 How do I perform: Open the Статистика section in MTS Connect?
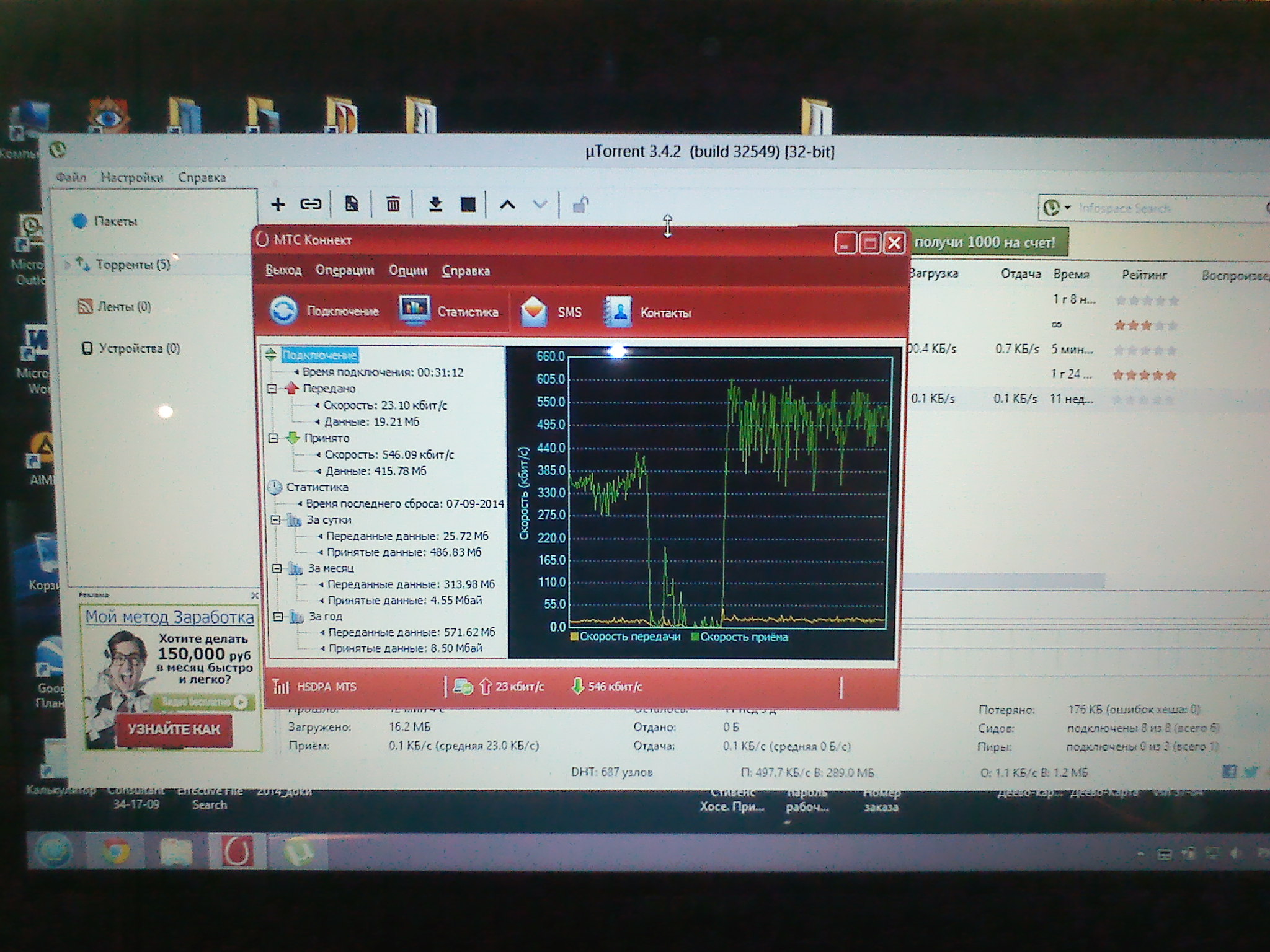[x=449, y=311]
